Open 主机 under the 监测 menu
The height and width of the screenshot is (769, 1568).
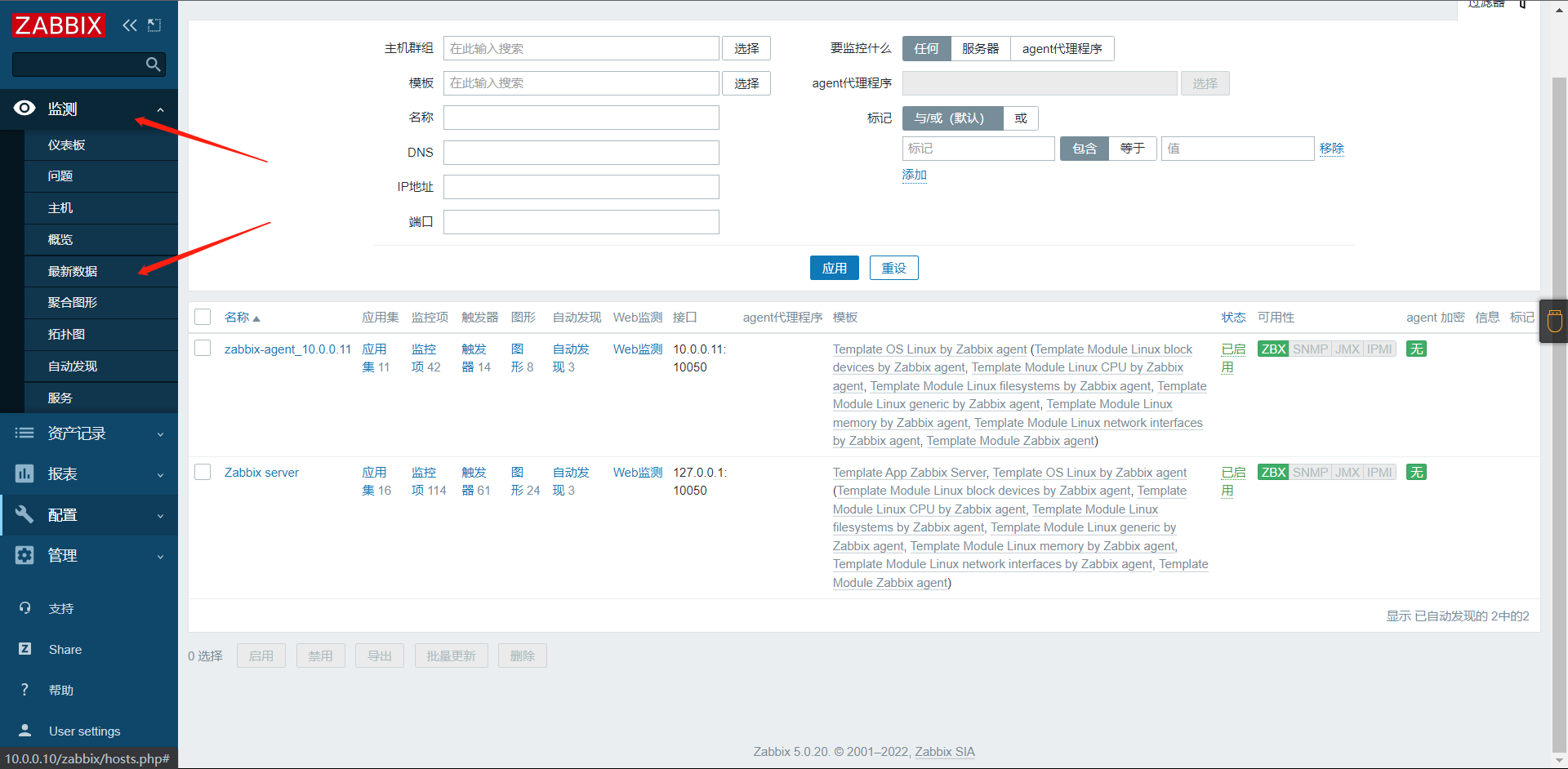[101, 208]
